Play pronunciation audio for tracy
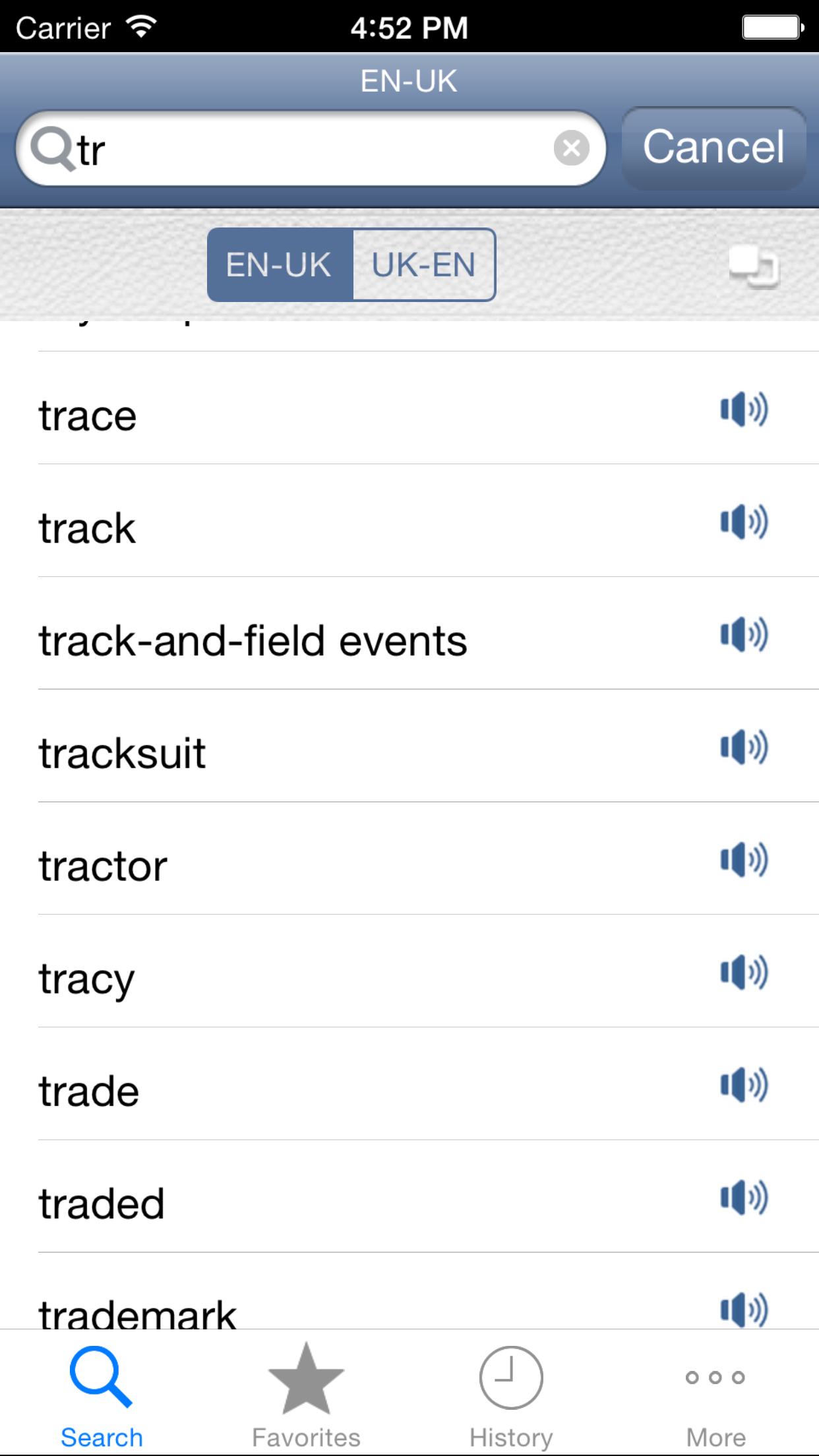The image size is (819, 1456). tap(744, 973)
